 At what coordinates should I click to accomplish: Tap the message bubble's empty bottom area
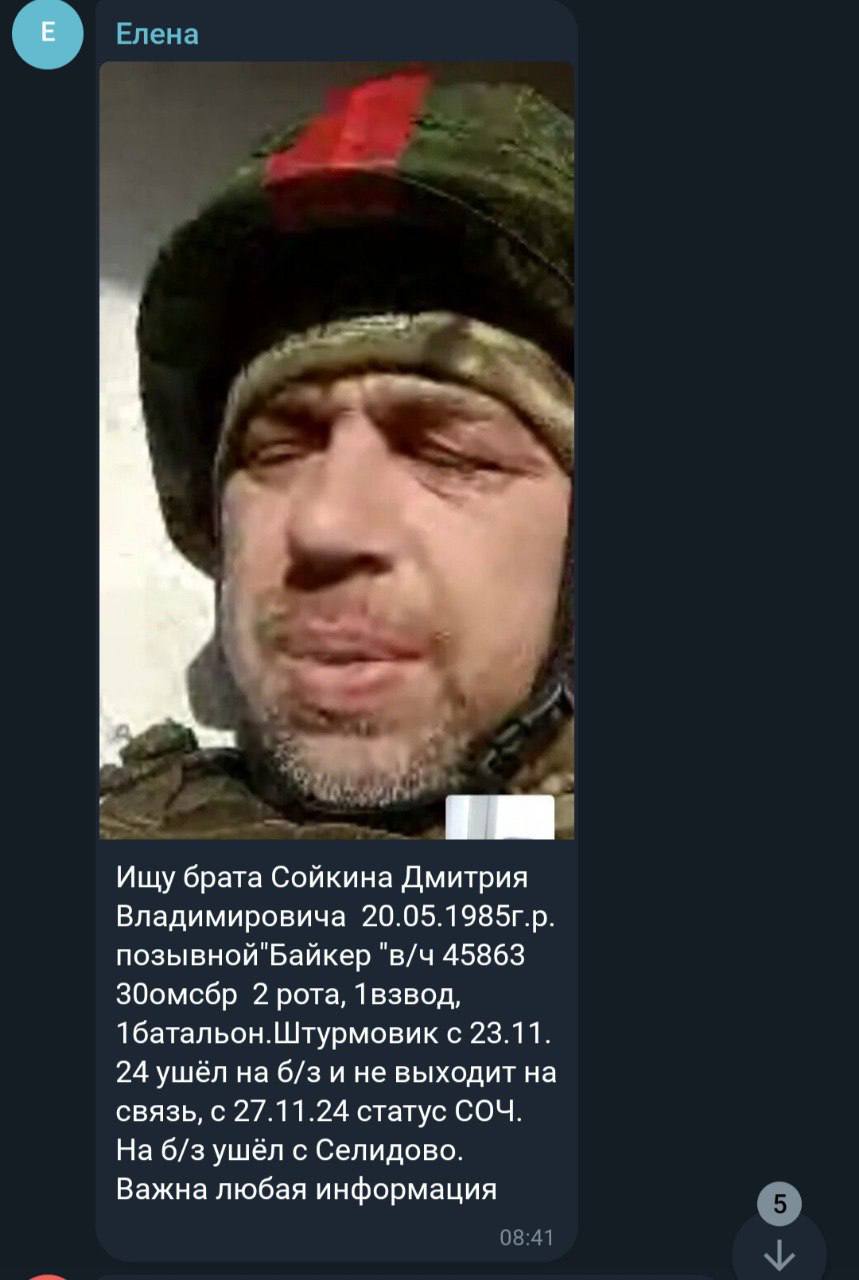300,1237
